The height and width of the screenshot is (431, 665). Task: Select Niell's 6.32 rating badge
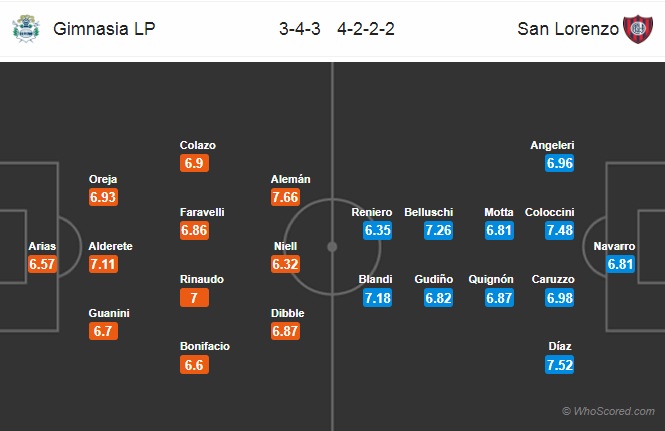(285, 264)
